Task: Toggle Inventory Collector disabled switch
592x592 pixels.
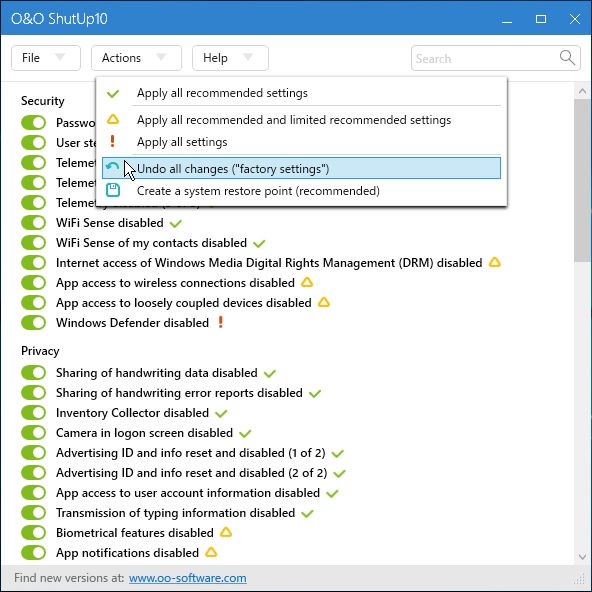Action: (33, 413)
